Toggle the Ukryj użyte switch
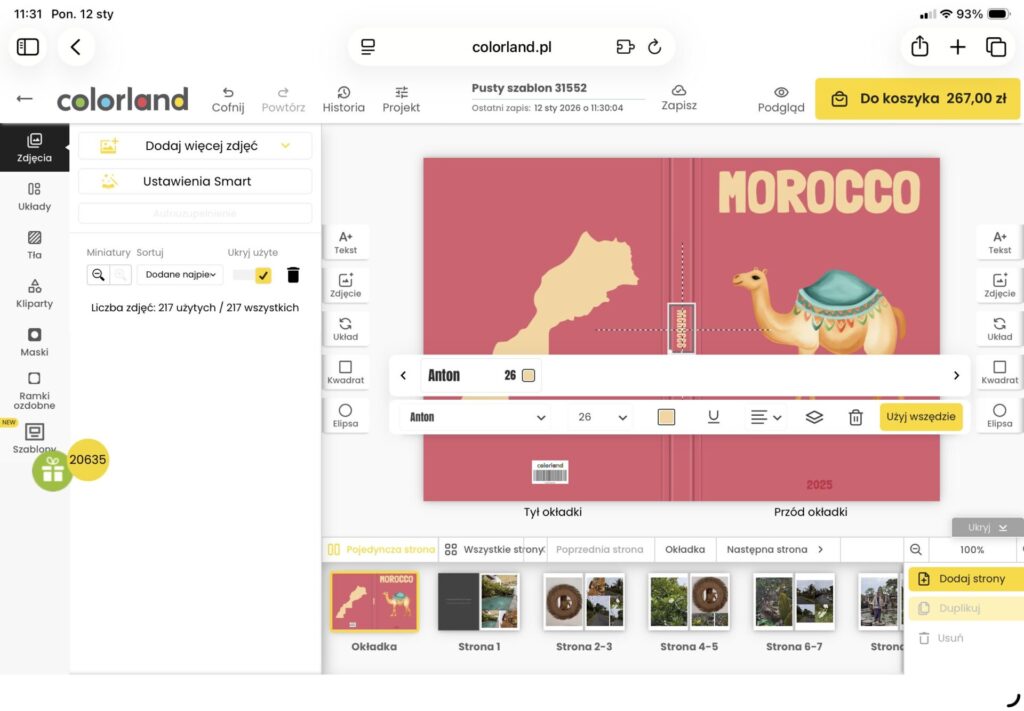Screen dimensions: 1024x711 click(x=252, y=275)
